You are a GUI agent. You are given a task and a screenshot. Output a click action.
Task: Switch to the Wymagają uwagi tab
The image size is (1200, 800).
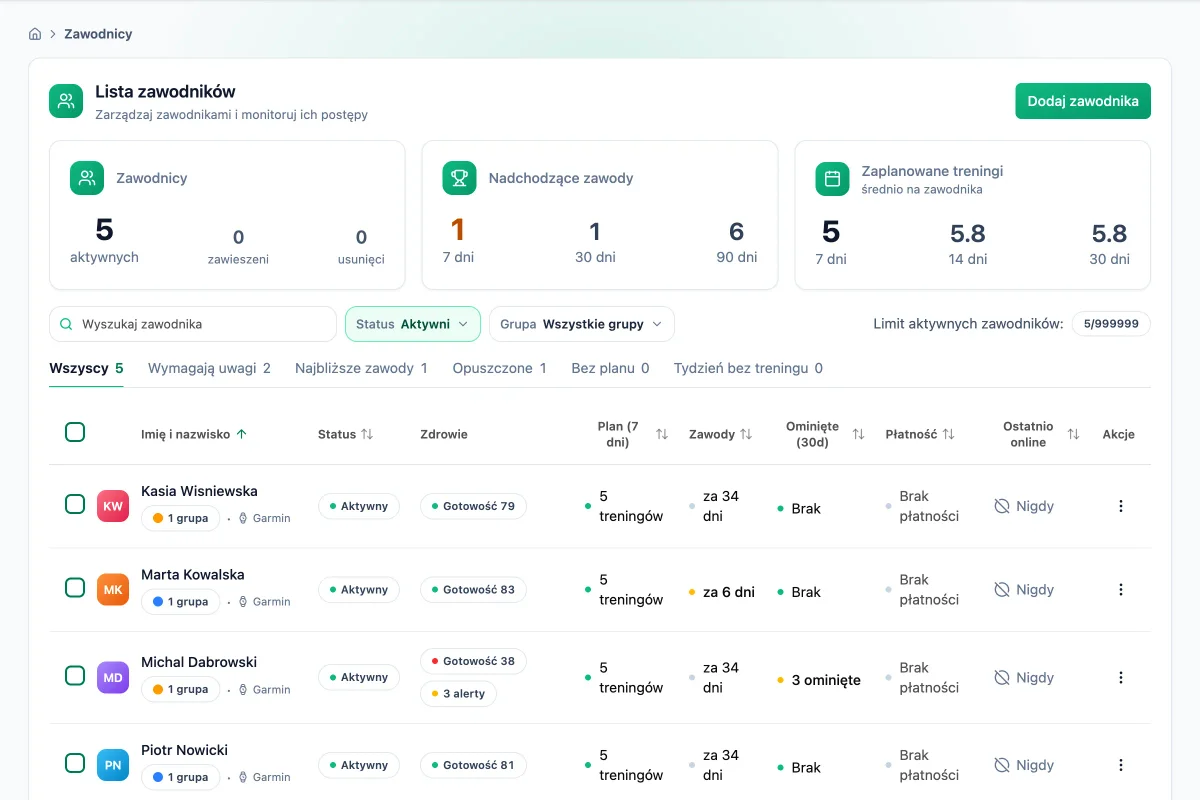(x=209, y=368)
